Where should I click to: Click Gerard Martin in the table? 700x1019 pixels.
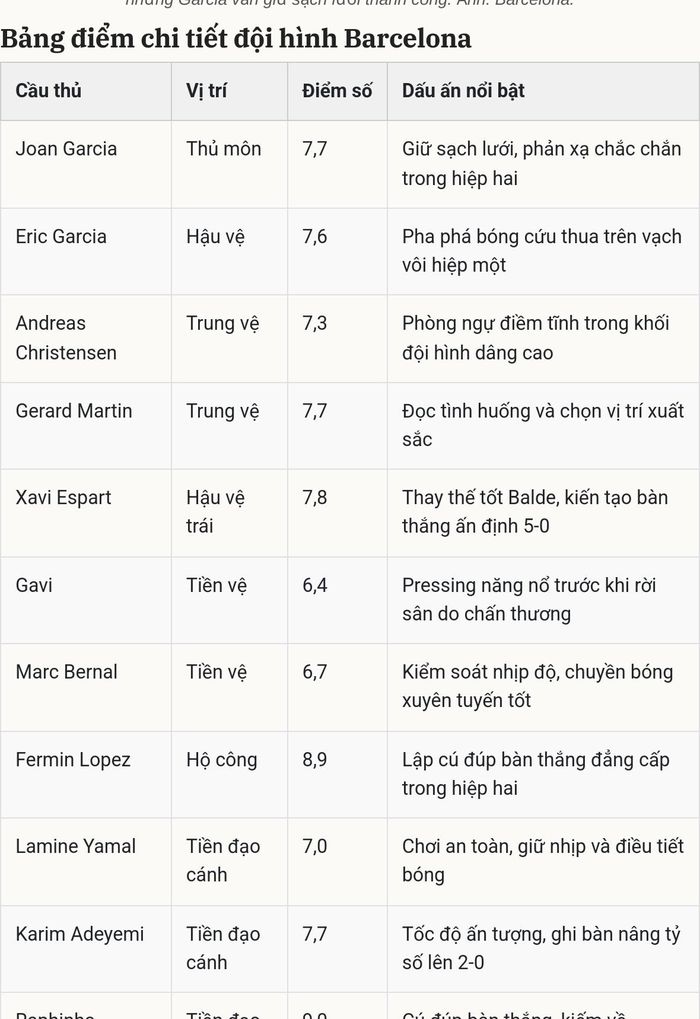tap(74, 411)
